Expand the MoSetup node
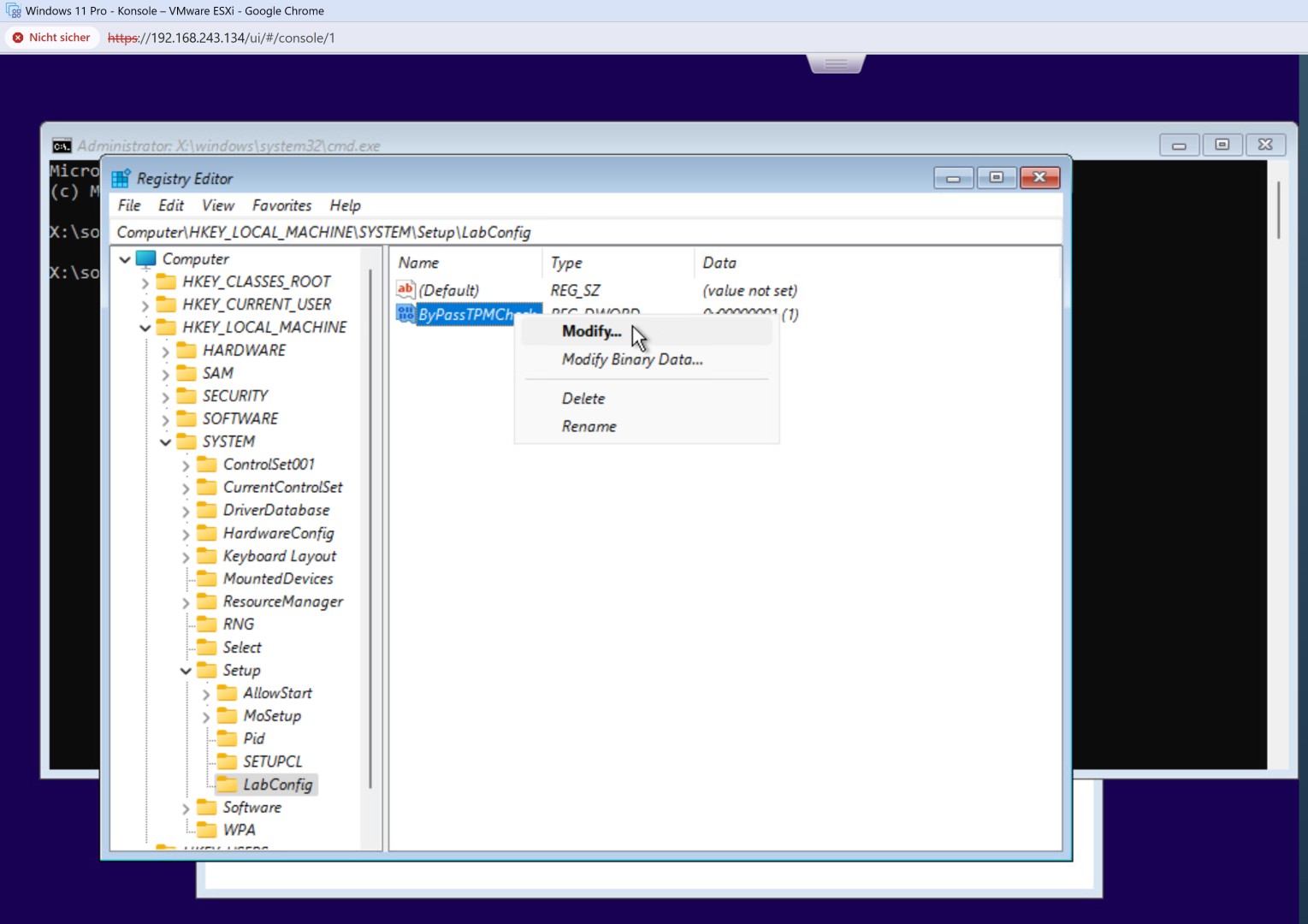Viewport: 1308px width, 924px height. click(x=206, y=717)
